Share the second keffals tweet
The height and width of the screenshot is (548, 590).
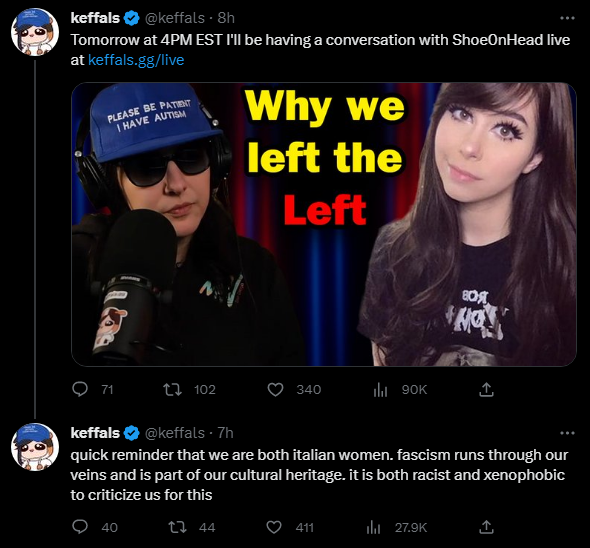(x=486, y=527)
